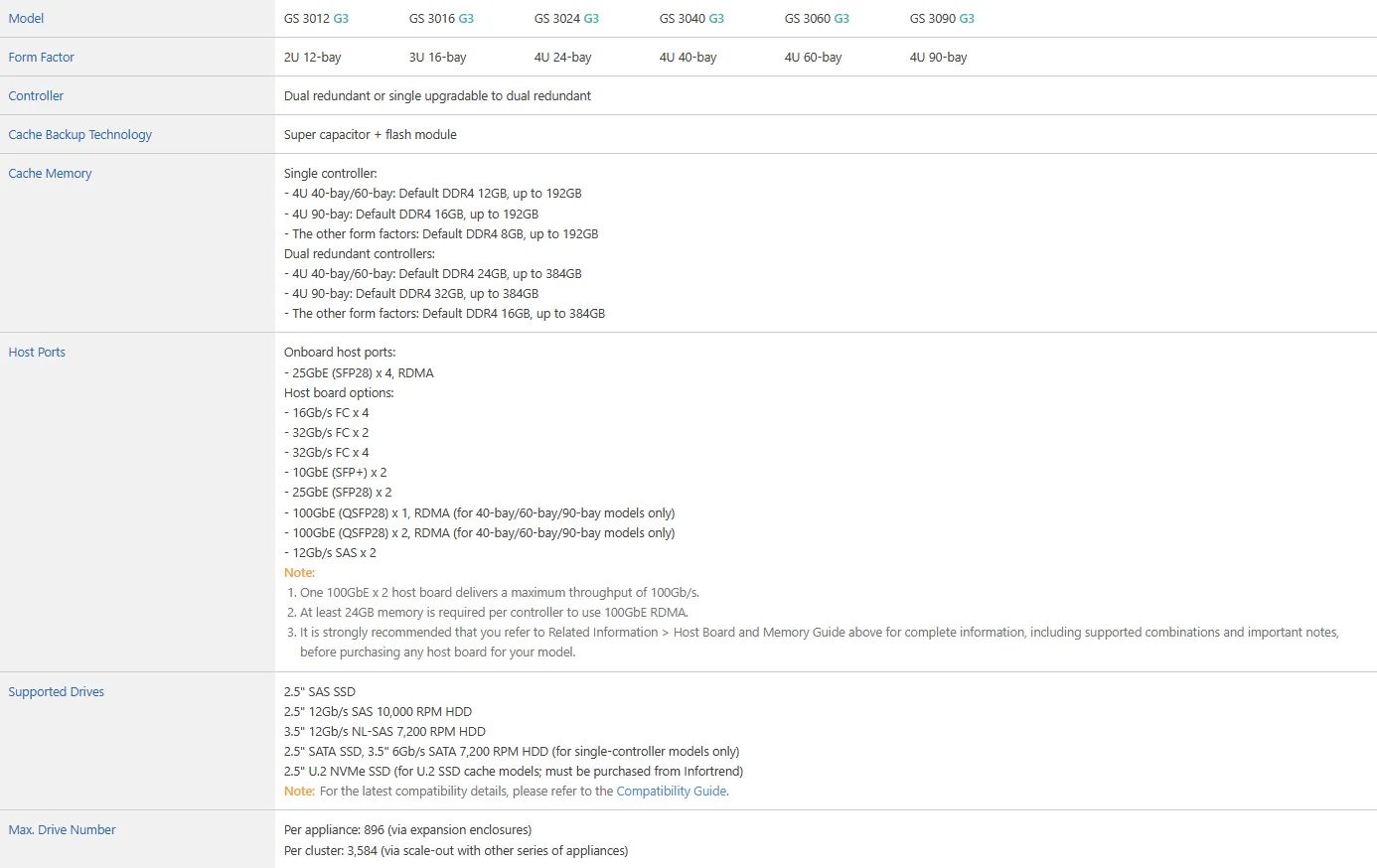Screen dimensions: 1377x868
Task: Click the 4U 60-bay form factor cell
Action: pos(814,58)
